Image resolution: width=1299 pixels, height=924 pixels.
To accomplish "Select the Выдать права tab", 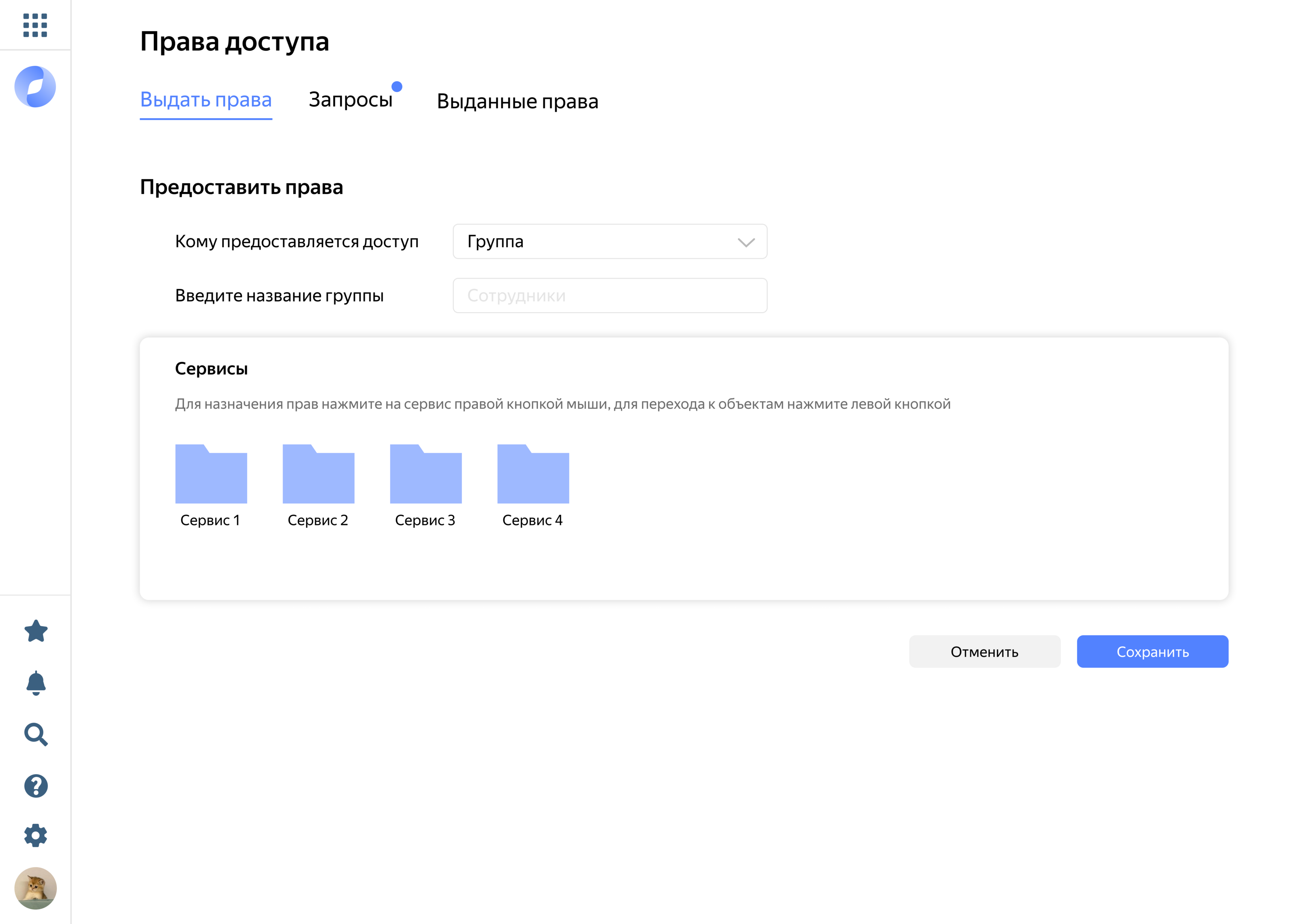I will pos(206,100).
